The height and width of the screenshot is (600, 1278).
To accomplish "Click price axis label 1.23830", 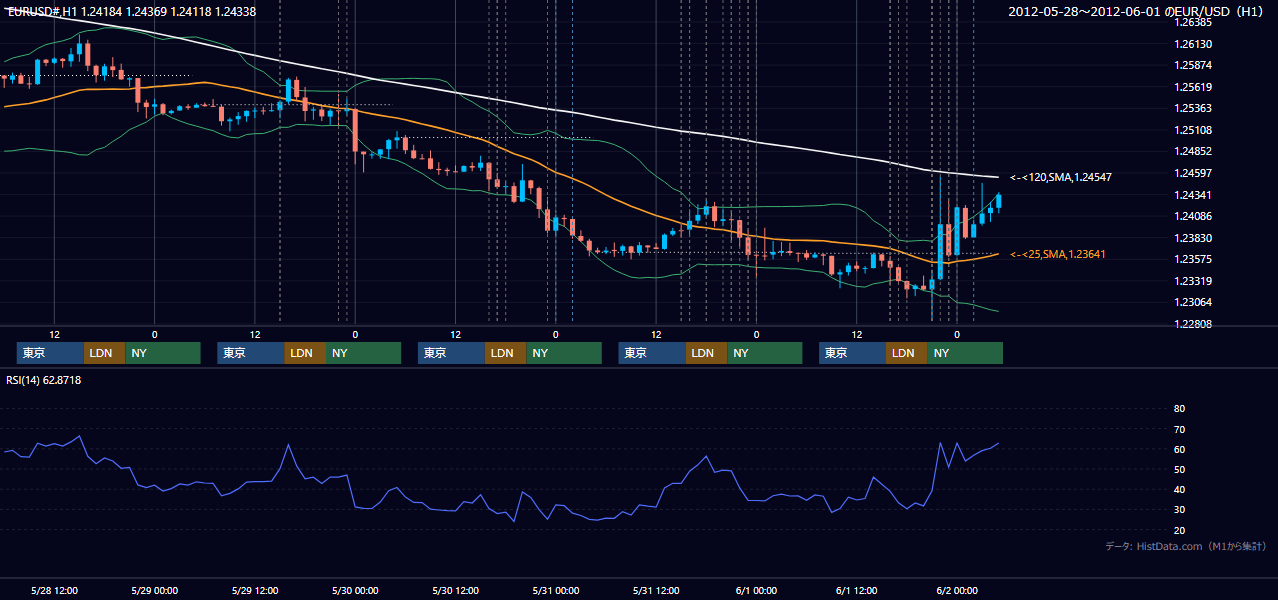I will [x=1193, y=238].
